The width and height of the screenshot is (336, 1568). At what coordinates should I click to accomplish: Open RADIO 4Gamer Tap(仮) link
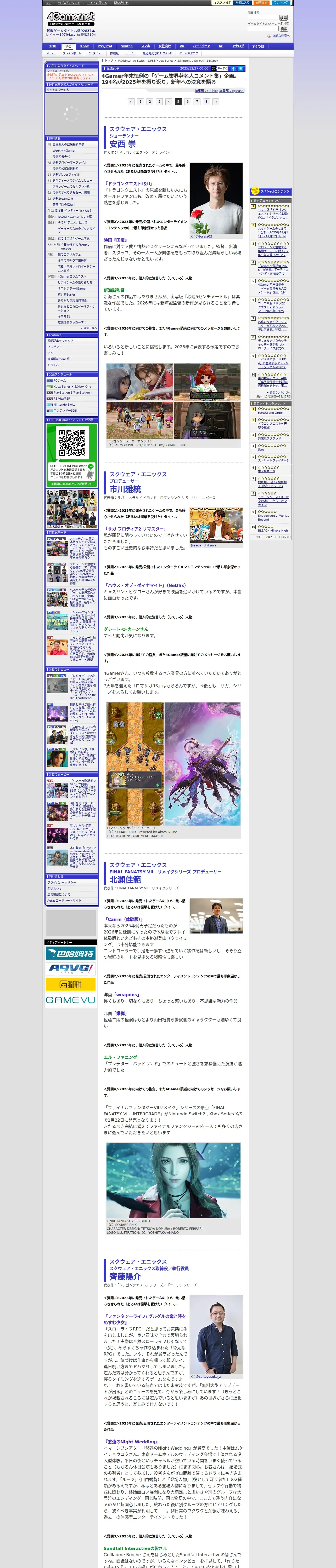[x=75, y=217]
